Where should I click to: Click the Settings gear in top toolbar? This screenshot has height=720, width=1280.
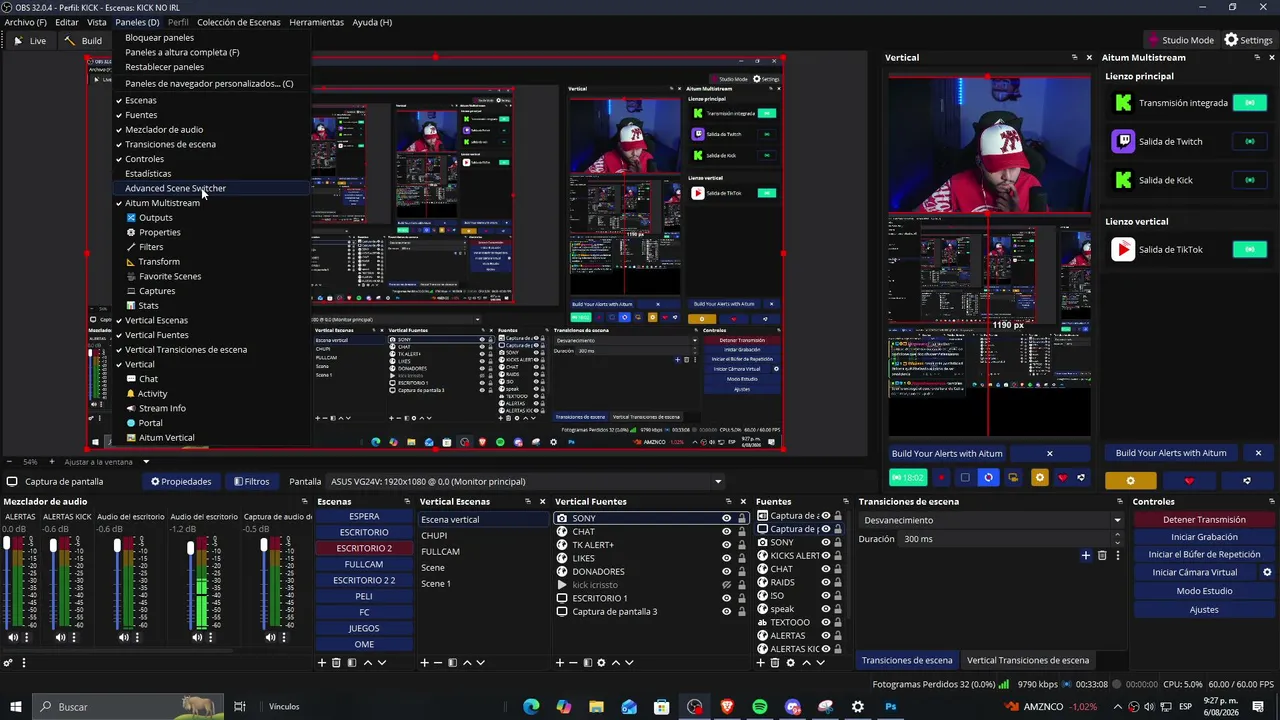[x=1249, y=40]
